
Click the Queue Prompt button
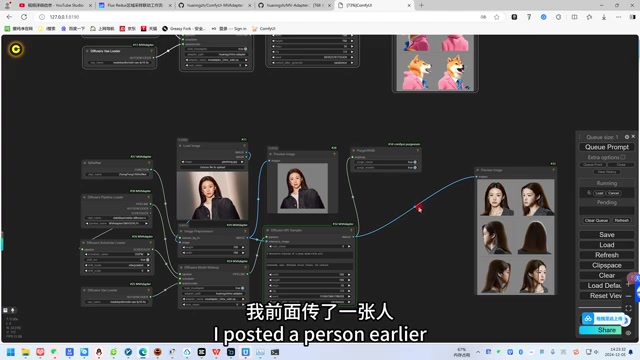pos(607,147)
